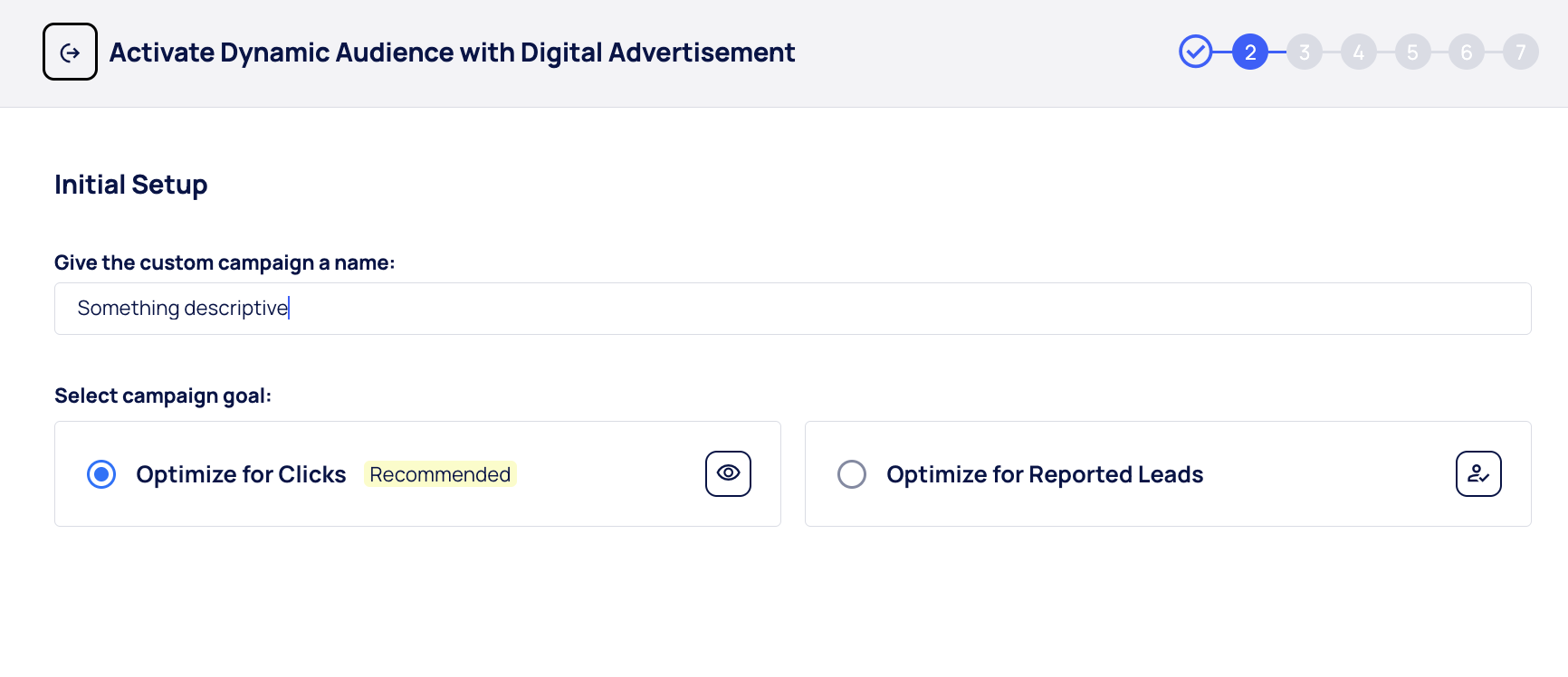
Task: Click the Recommended badge
Action: coord(440,474)
